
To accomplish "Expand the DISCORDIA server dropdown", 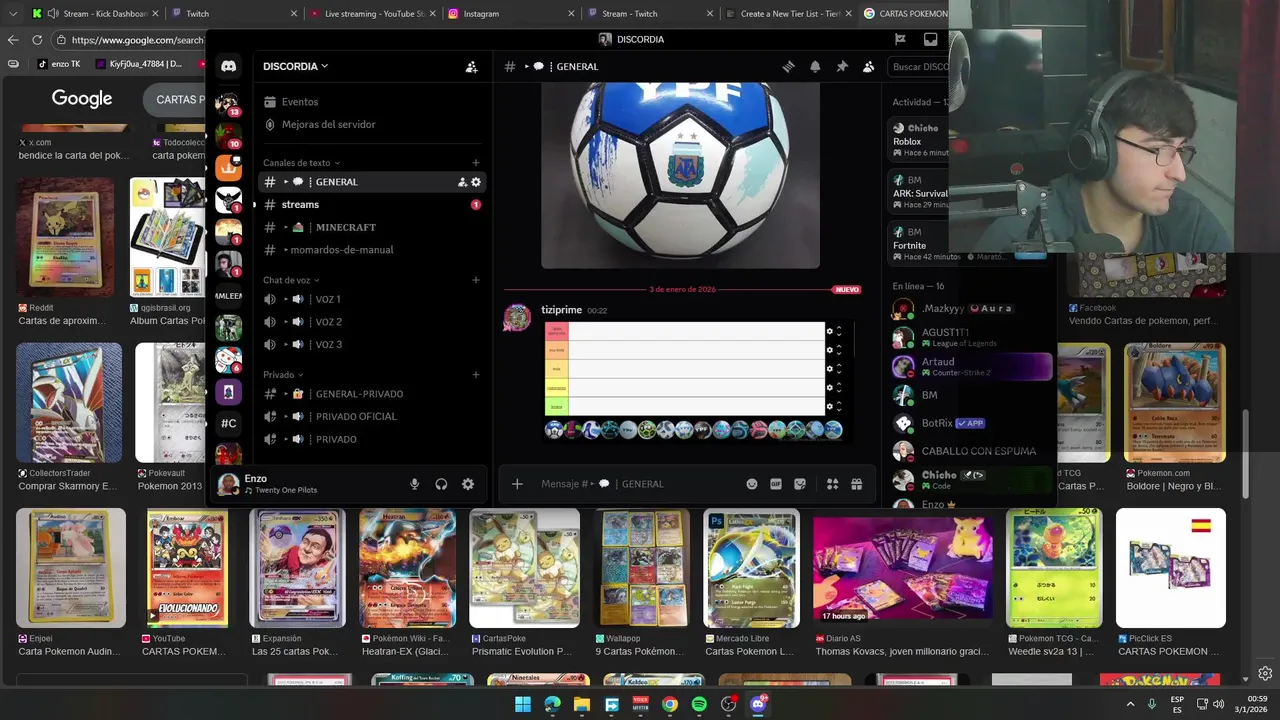I will pos(296,66).
